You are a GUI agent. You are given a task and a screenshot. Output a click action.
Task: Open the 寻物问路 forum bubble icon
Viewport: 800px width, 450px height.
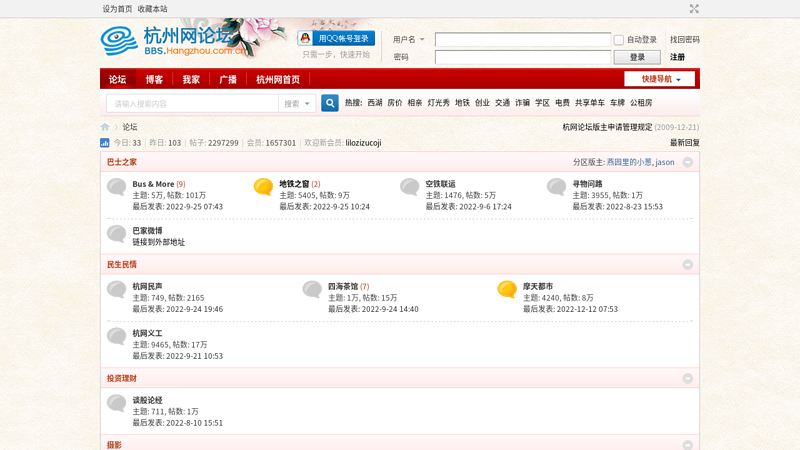pos(557,187)
